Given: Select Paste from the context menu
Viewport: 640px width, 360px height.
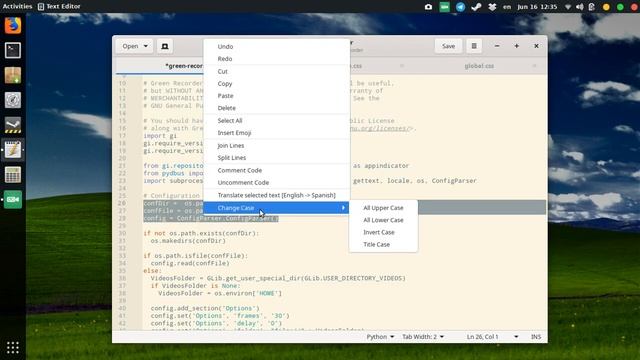Looking at the screenshot, I should point(276,96).
